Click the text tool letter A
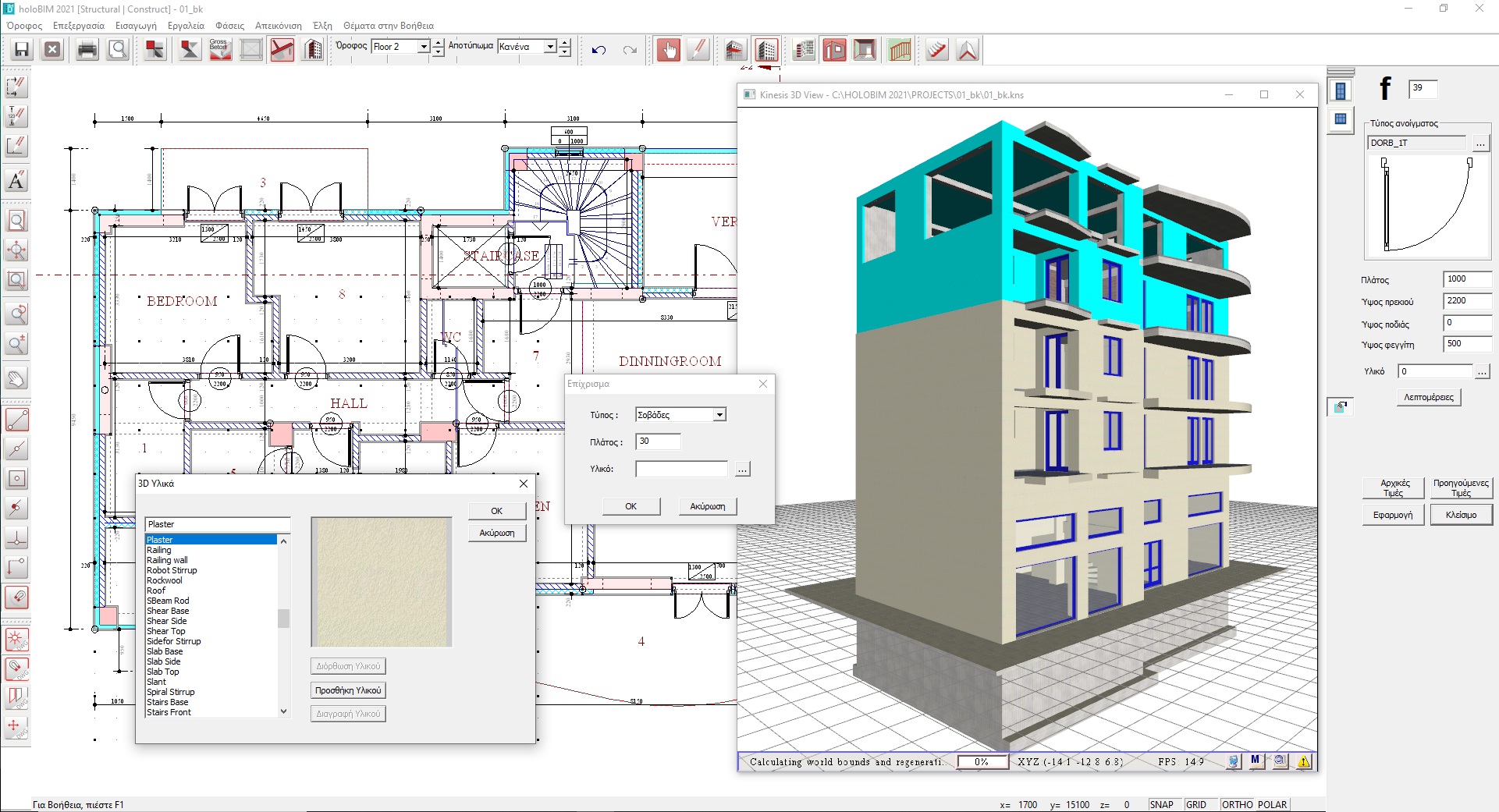Image resolution: width=1499 pixels, height=812 pixels. [x=16, y=181]
